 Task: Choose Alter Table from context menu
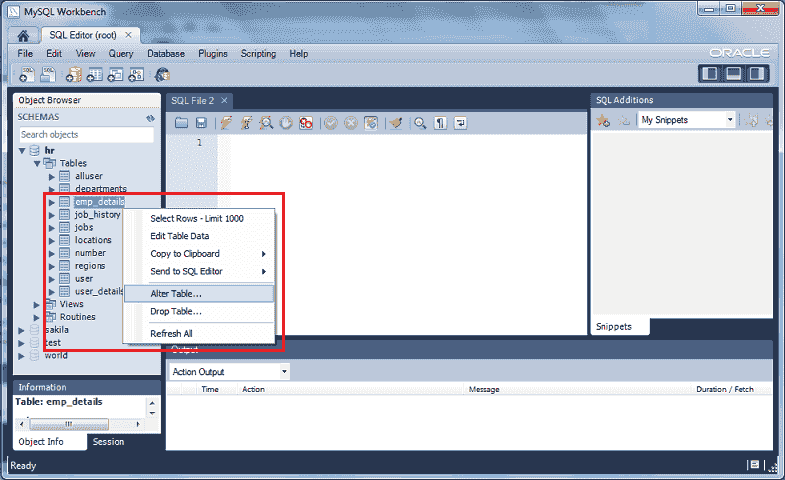[x=199, y=294]
